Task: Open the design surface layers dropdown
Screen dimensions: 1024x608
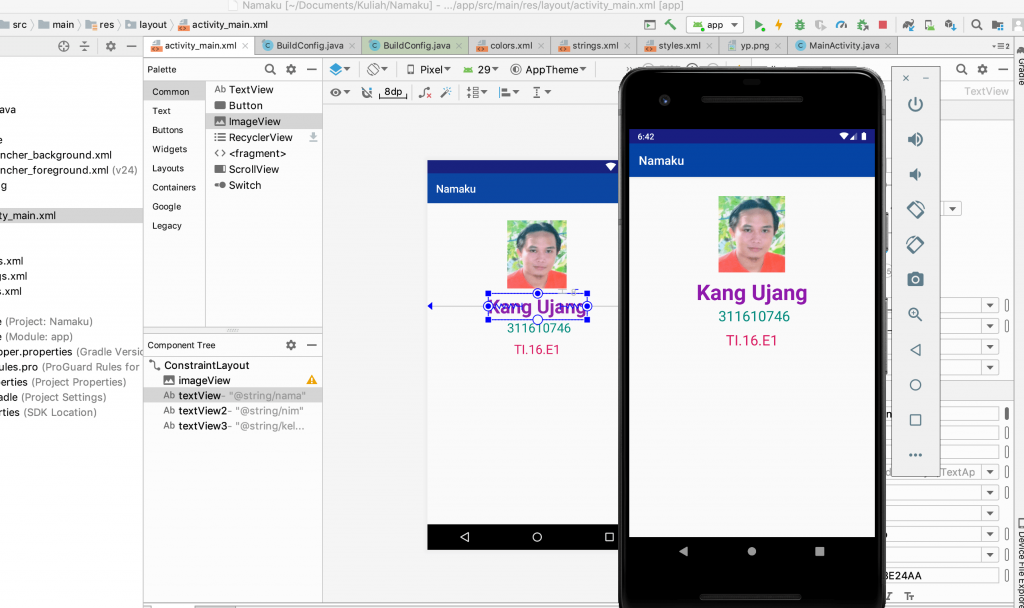Action: (x=341, y=69)
